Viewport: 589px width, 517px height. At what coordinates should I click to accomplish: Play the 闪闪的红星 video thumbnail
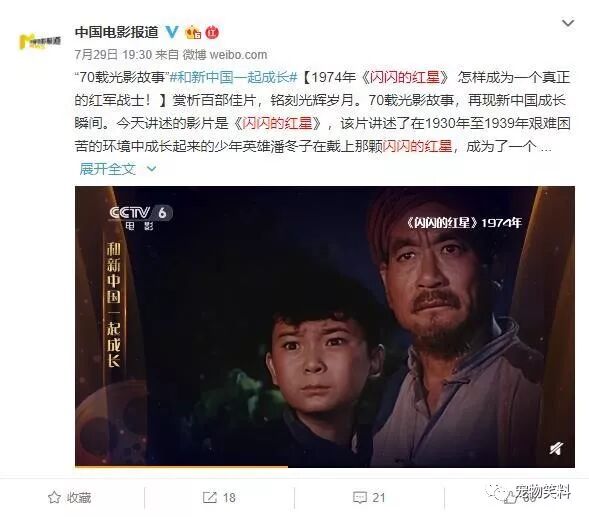click(x=325, y=326)
